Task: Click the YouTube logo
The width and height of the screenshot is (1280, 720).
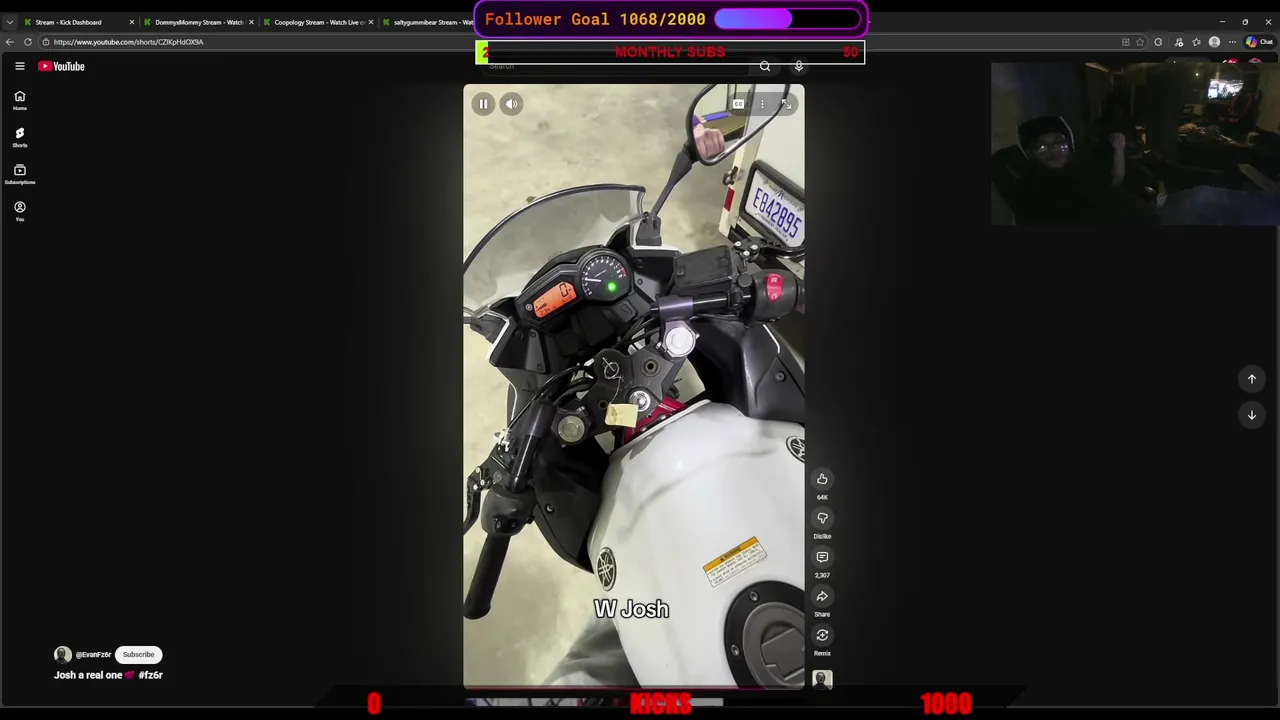Action: (62, 66)
